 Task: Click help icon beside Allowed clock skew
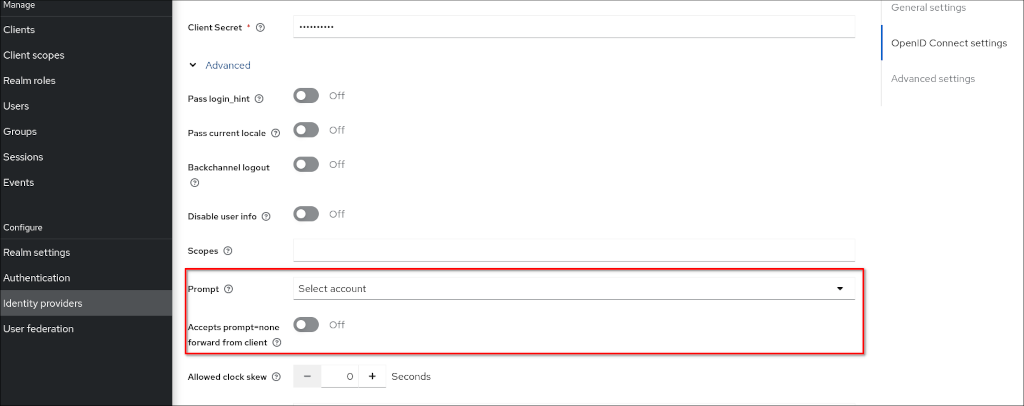click(x=275, y=377)
